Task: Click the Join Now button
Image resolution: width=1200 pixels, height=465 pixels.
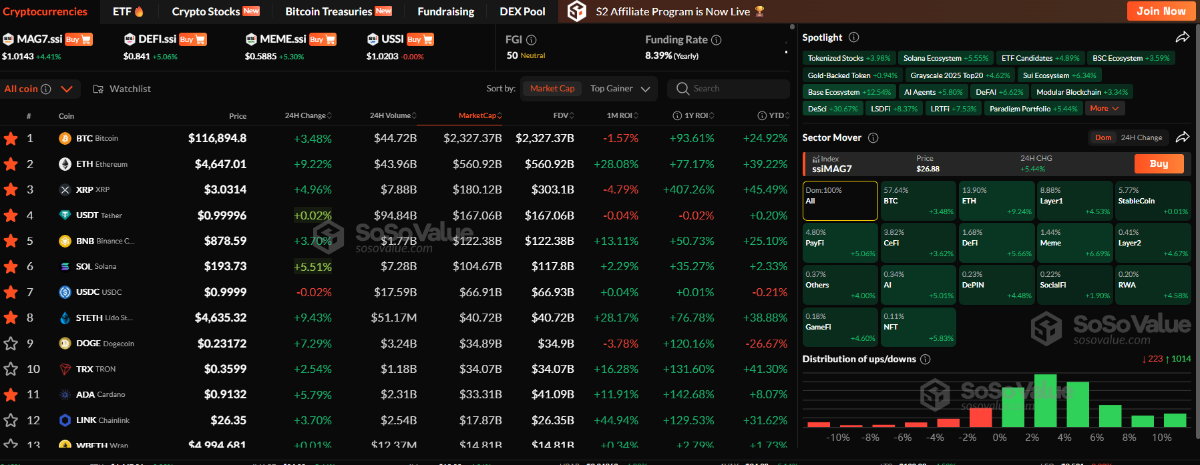Action: 1161,11
